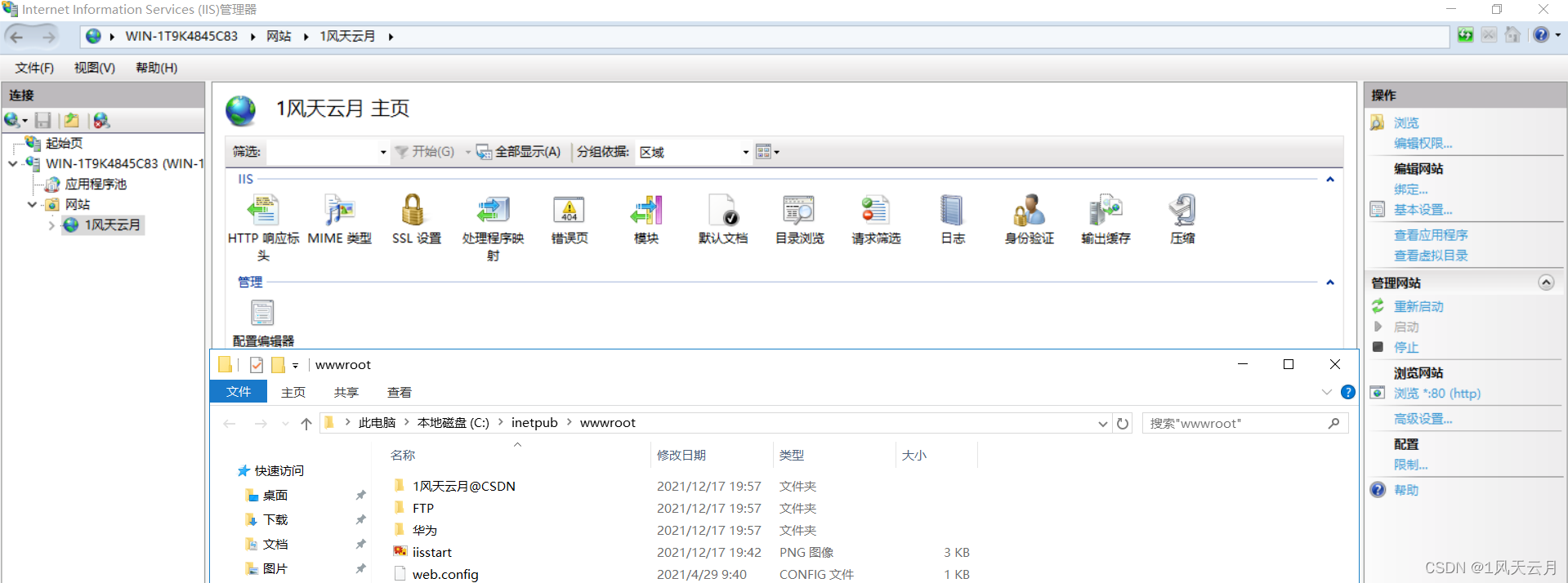Open the 帮助(H) menu

pyautogui.click(x=157, y=68)
